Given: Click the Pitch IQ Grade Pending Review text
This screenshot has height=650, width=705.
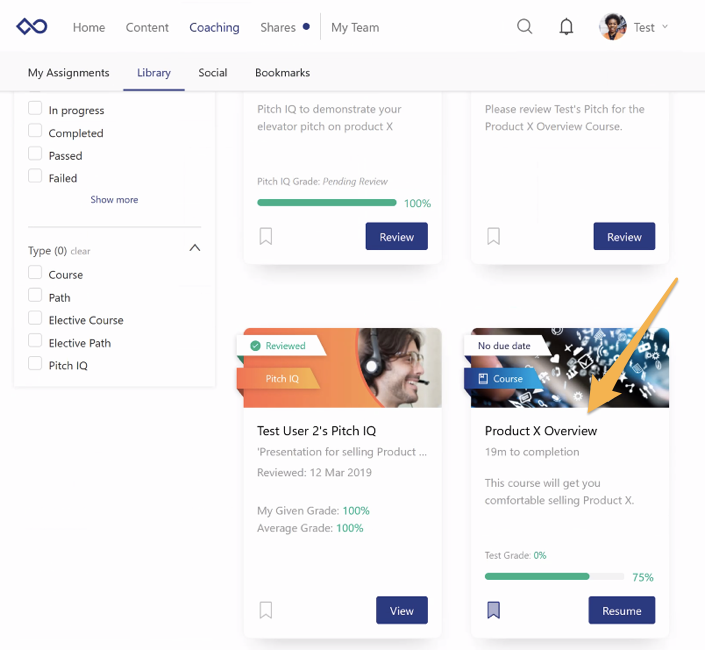Looking at the screenshot, I should [322, 181].
